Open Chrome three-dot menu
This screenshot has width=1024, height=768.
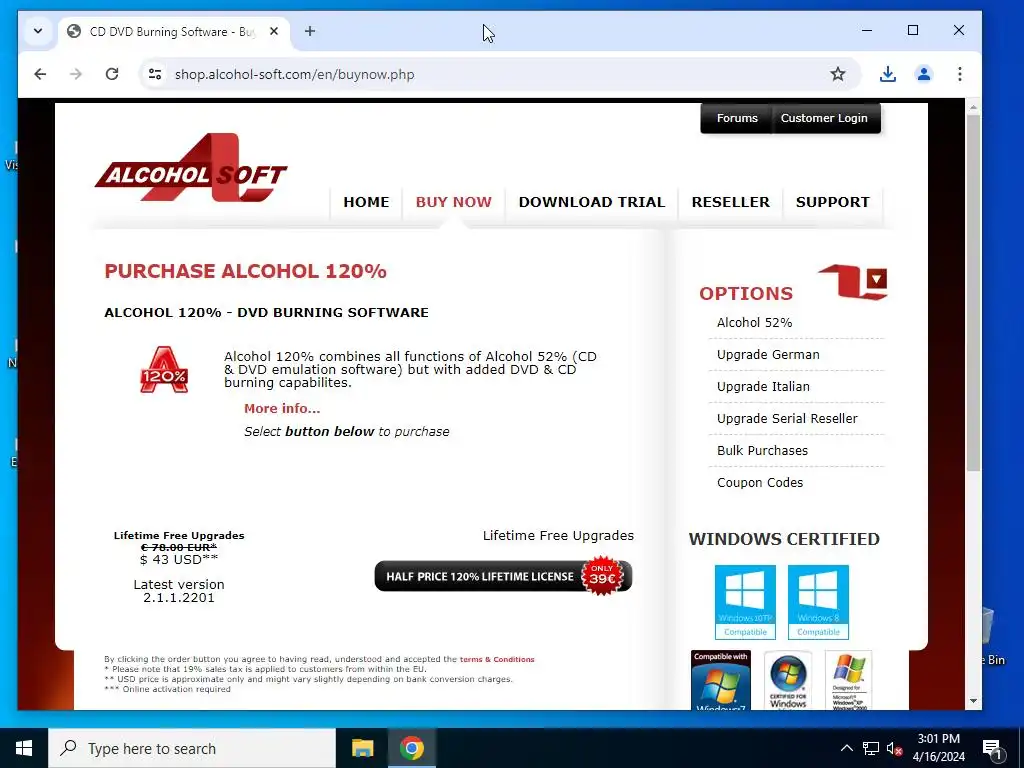pyautogui.click(x=959, y=74)
